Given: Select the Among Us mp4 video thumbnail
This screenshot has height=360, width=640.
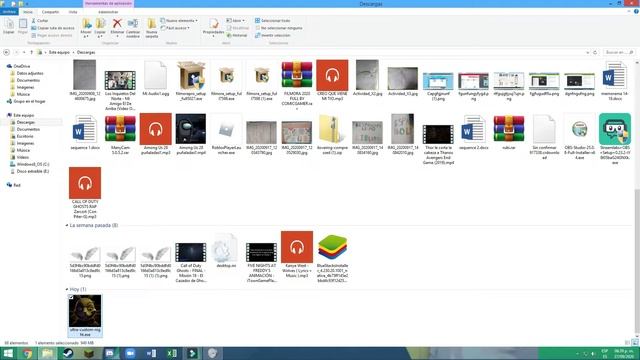Looking at the screenshot, I should [x=191, y=135].
